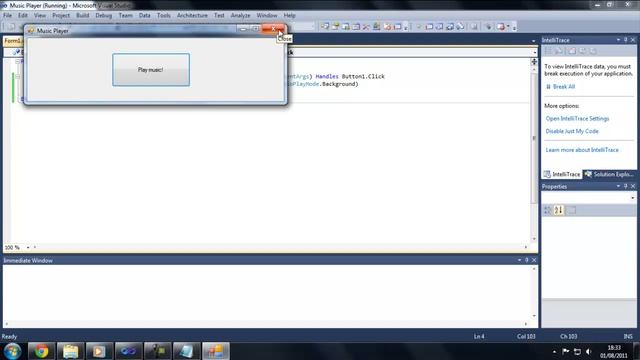This screenshot has width=640, height=360.
Task: Click the first icon in IntelliTrace toolbar
Action: [x=548, y=51]
